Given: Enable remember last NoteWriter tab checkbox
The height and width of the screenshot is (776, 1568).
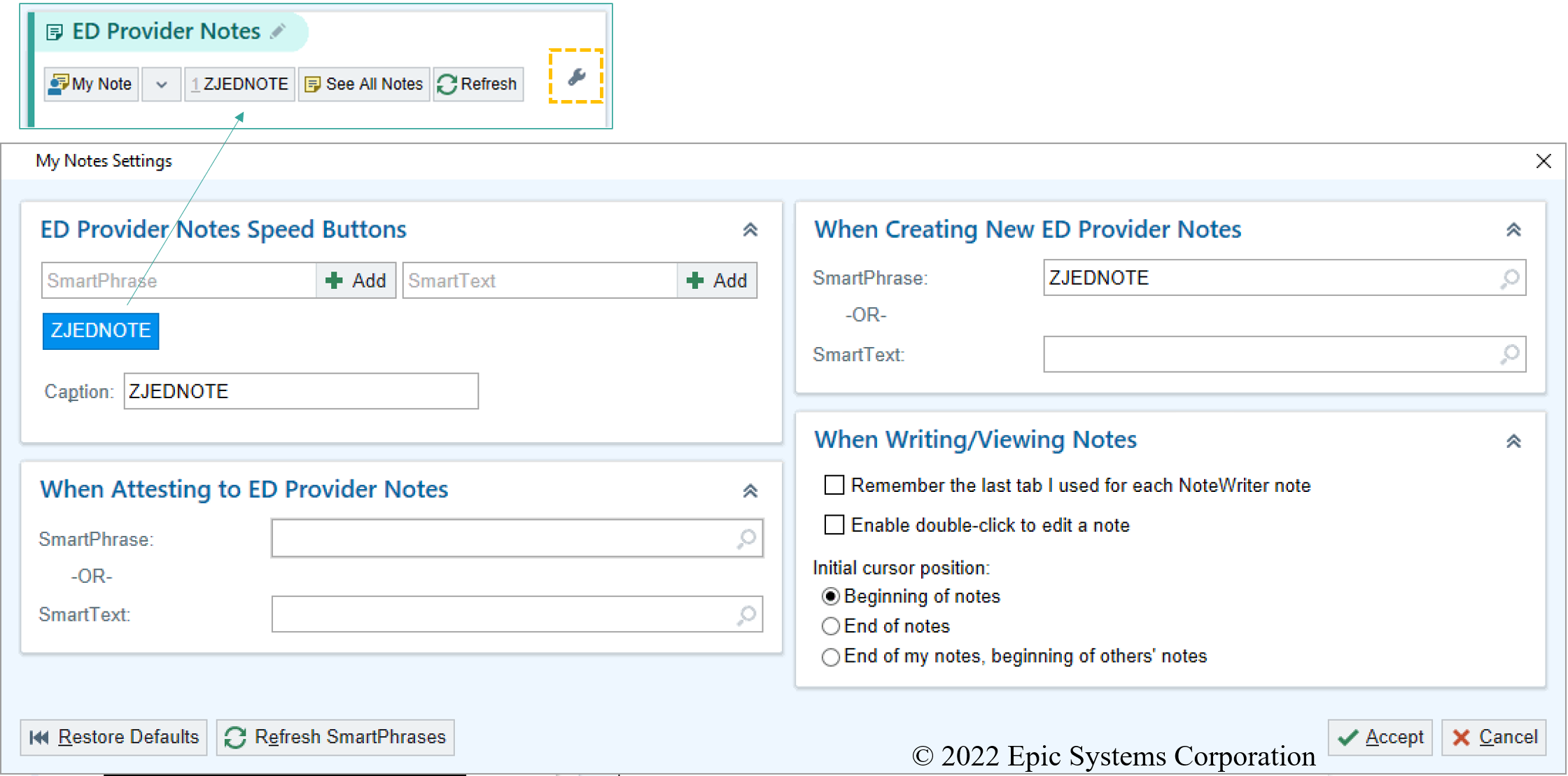Looking at the screenshot, I should (834, 485).
